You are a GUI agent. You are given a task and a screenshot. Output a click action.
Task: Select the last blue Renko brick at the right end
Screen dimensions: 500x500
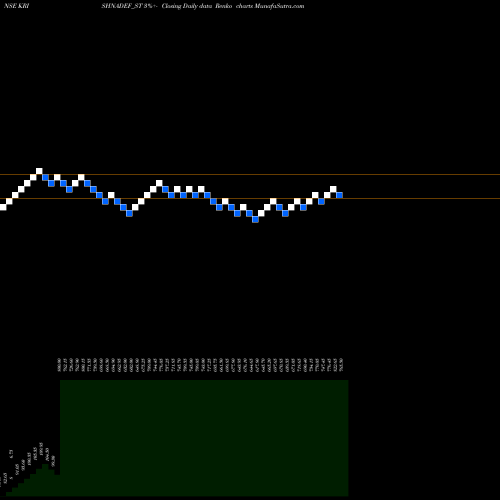pyautogui.click(x=339, y=195)
